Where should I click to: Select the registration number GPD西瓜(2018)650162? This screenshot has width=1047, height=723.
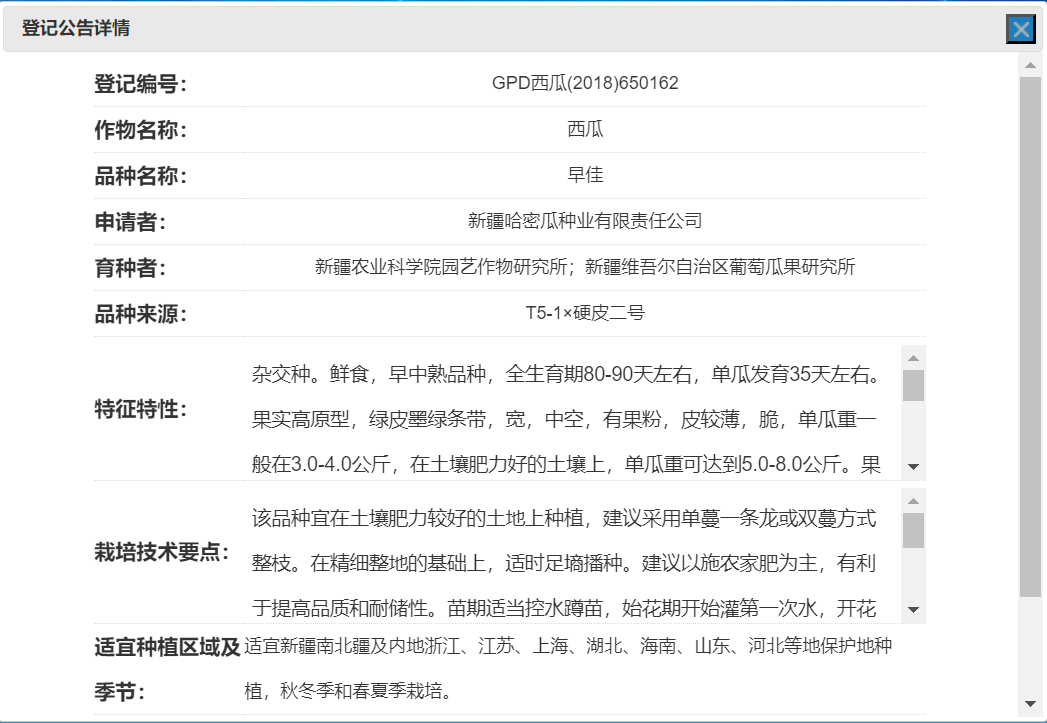coord(585,83)
